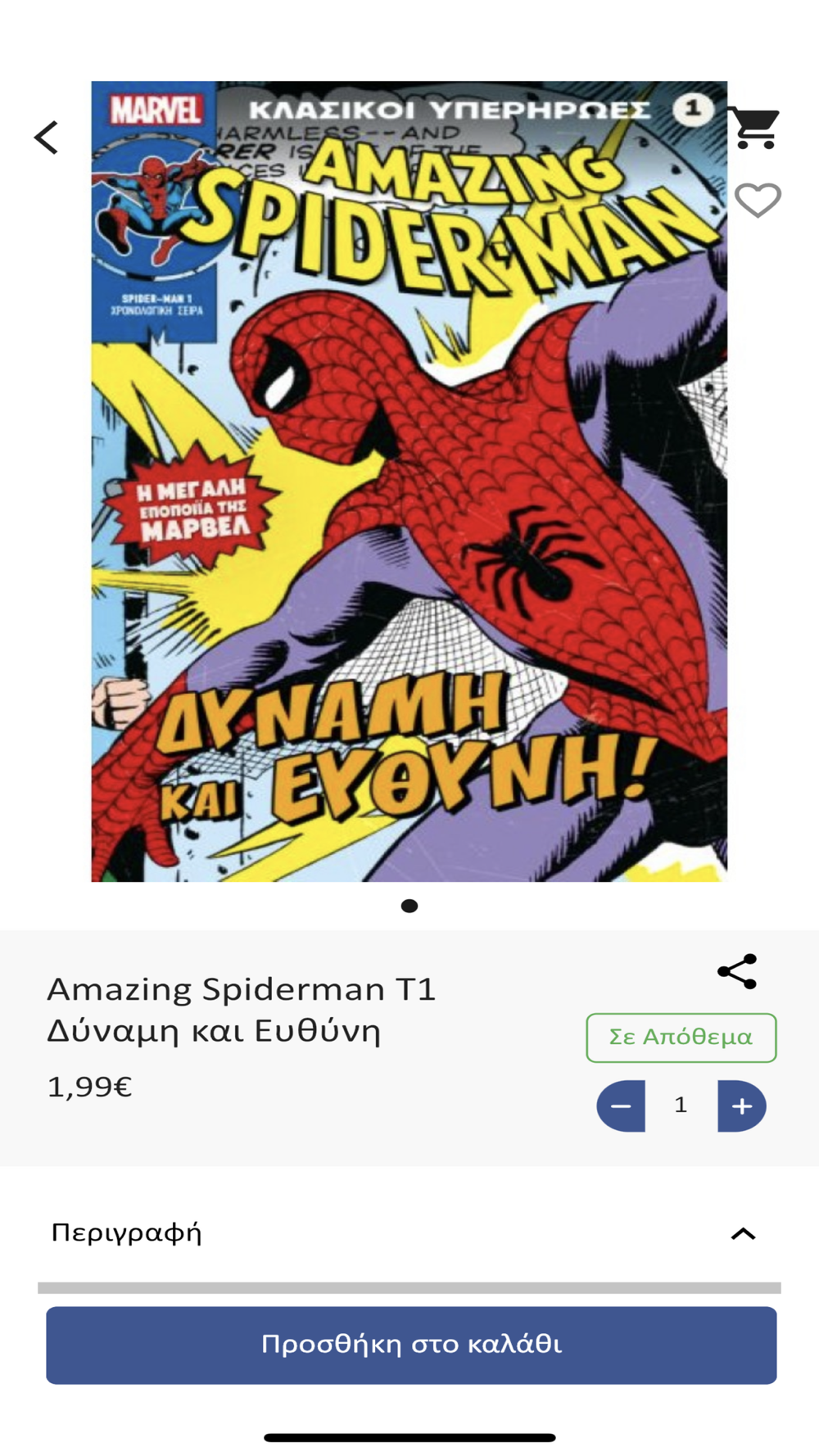Tap the Σε Απόθεμα stock badge
The image size is (819, 1456).
tap(681, 1038)
